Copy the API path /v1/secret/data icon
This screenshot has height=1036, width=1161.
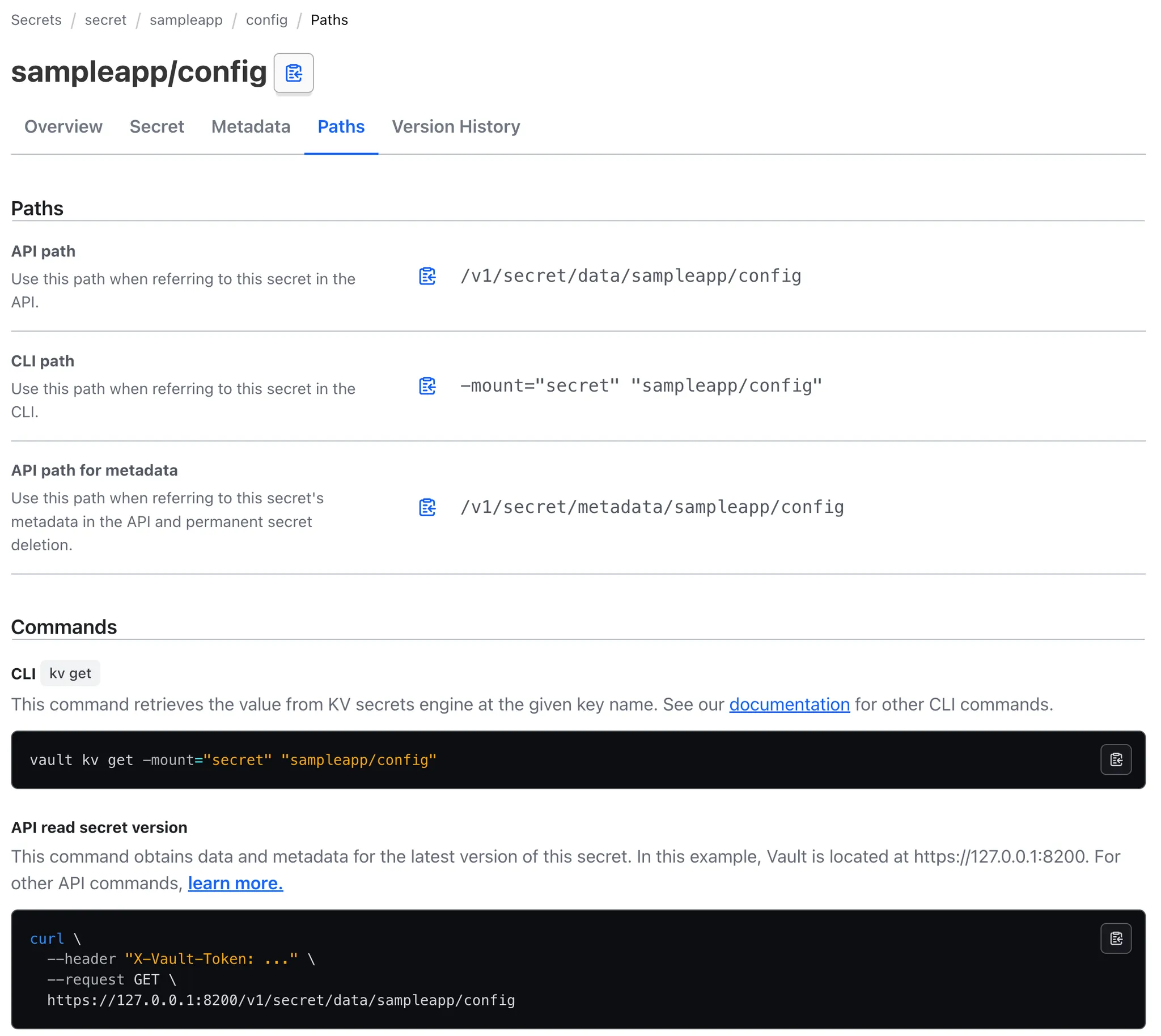tap(427, 276)
